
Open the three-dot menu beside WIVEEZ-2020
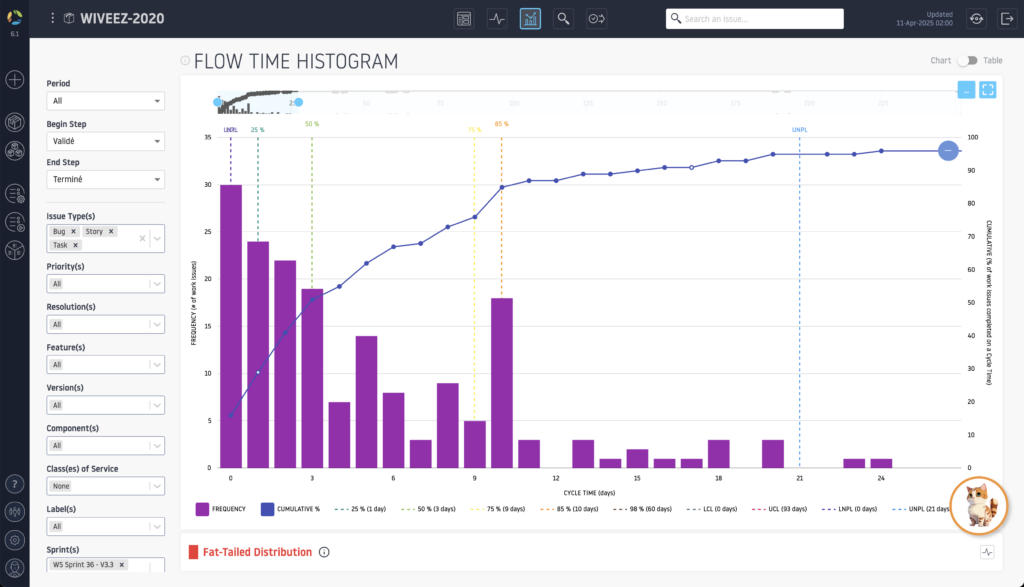pos(53,18)
